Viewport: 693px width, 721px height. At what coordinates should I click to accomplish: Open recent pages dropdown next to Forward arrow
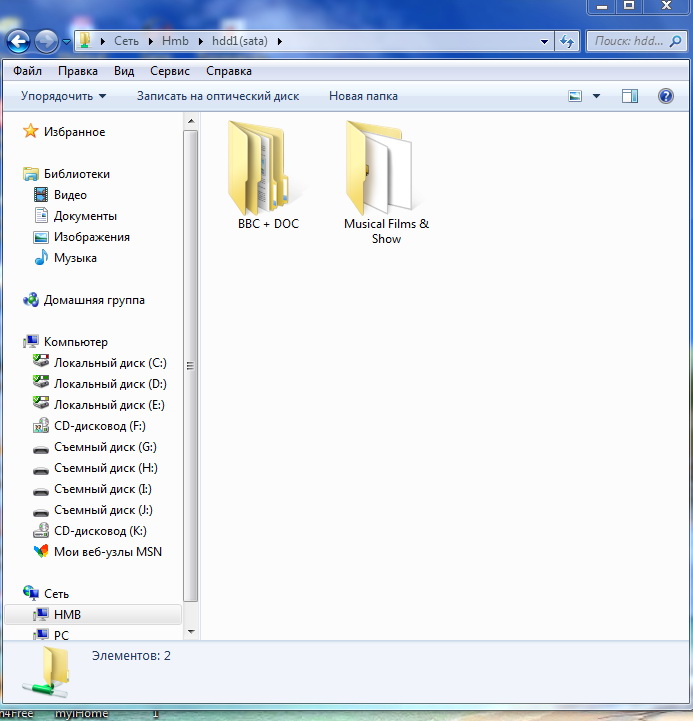(x=66, y=42)
